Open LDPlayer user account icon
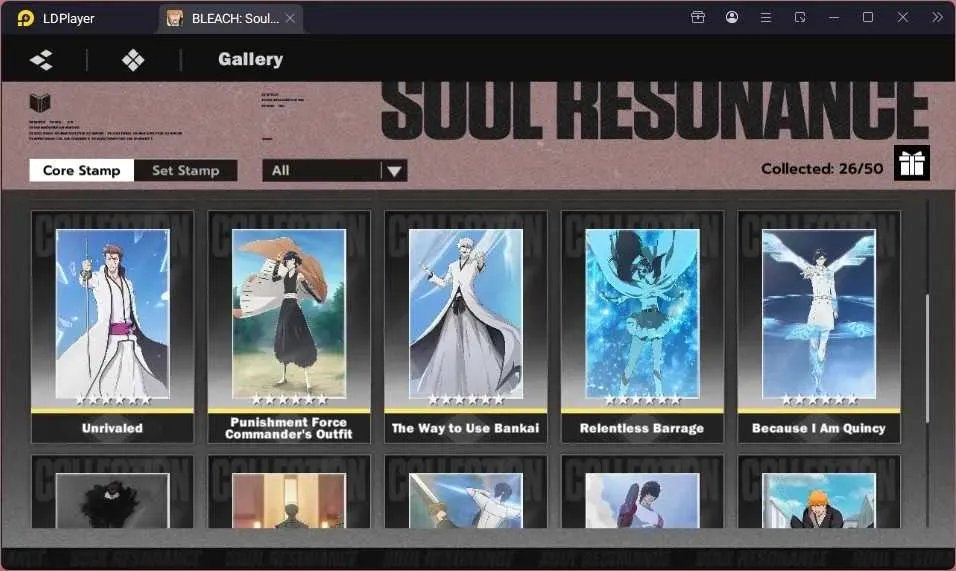Image resolution: width=956 pixels, height=571 pixels. tap(732, 17)
